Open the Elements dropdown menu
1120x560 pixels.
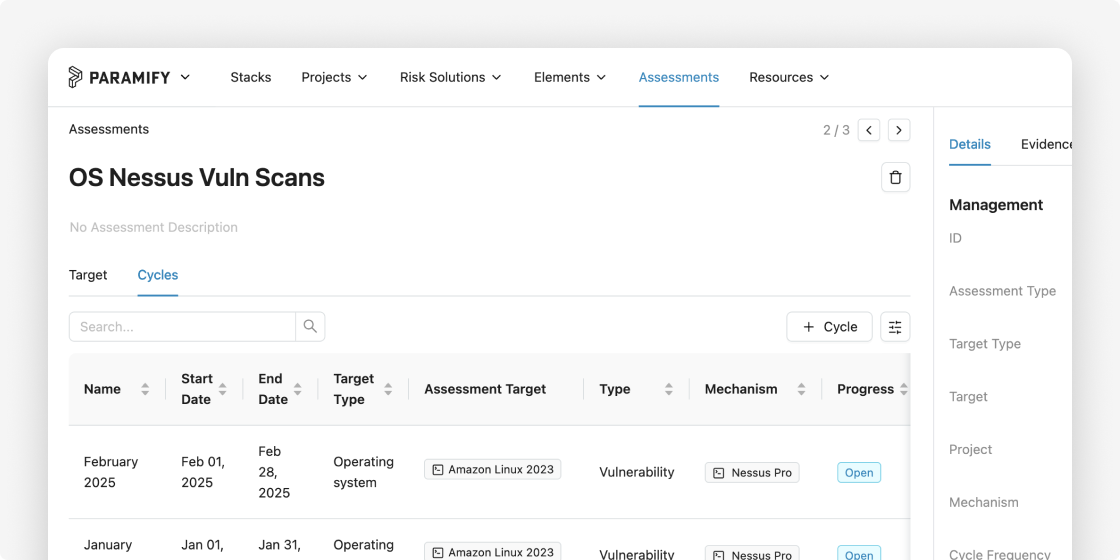(x=570, y=77)
